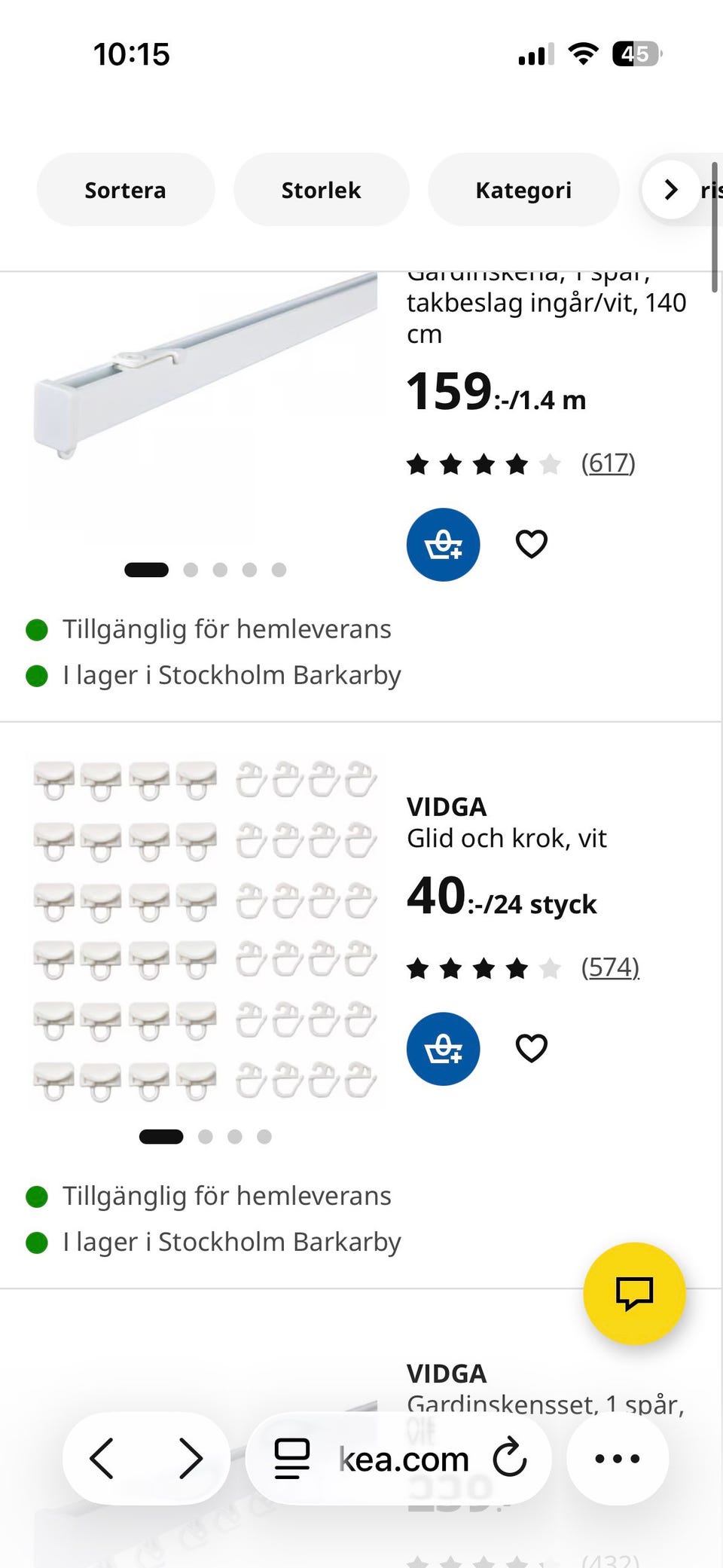
Task: Favorite the 159 kr curtain rail
Action: click(x=531, y=544)
